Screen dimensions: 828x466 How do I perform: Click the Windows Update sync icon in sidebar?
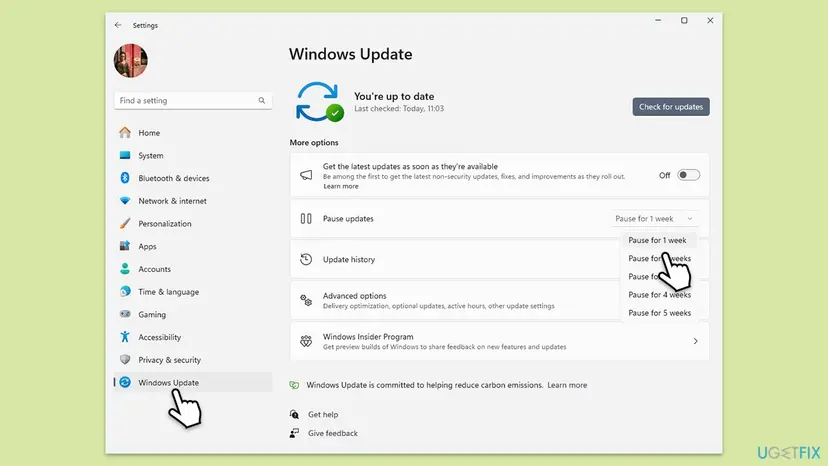pos(125,382)
